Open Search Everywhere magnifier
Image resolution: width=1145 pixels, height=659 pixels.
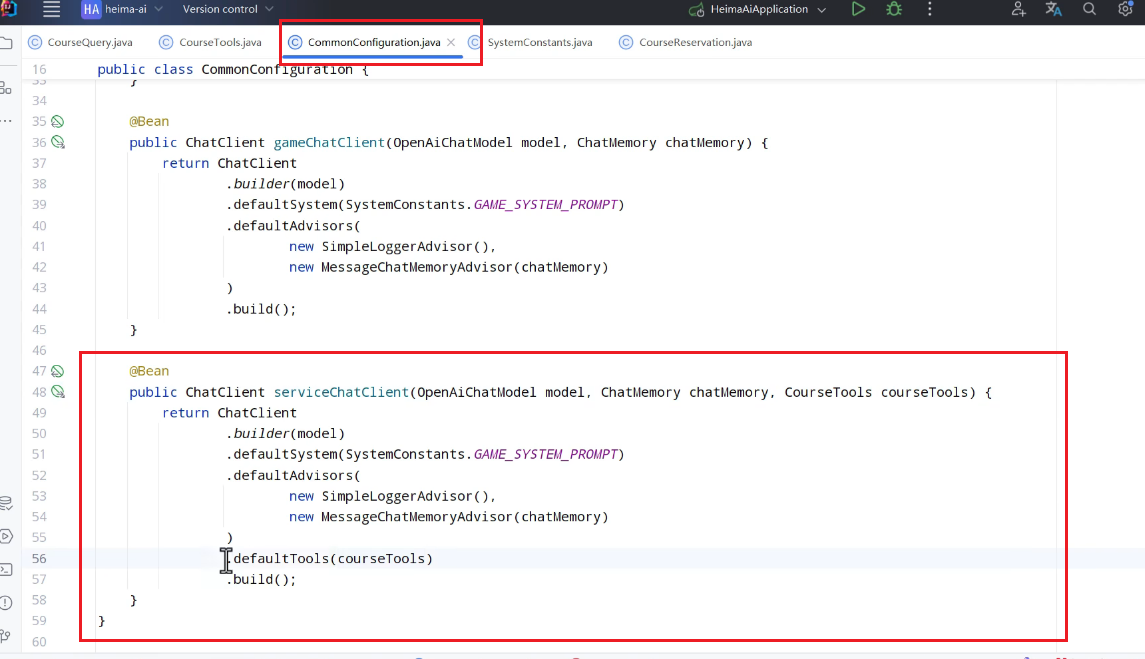1090,9
